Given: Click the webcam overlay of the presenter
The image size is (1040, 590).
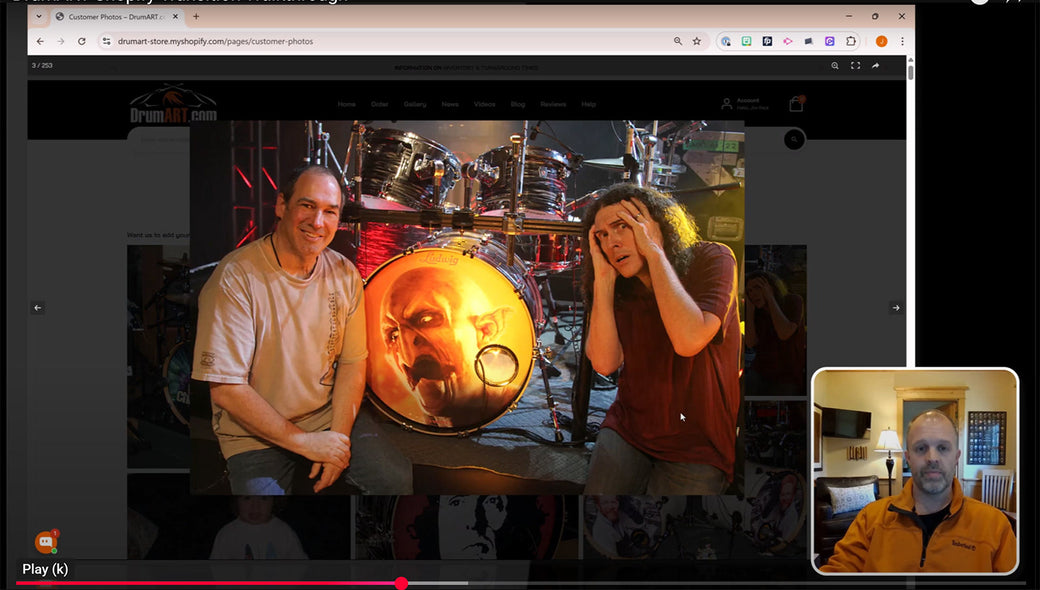Looking at the screenshot, I should click(915, 470).
